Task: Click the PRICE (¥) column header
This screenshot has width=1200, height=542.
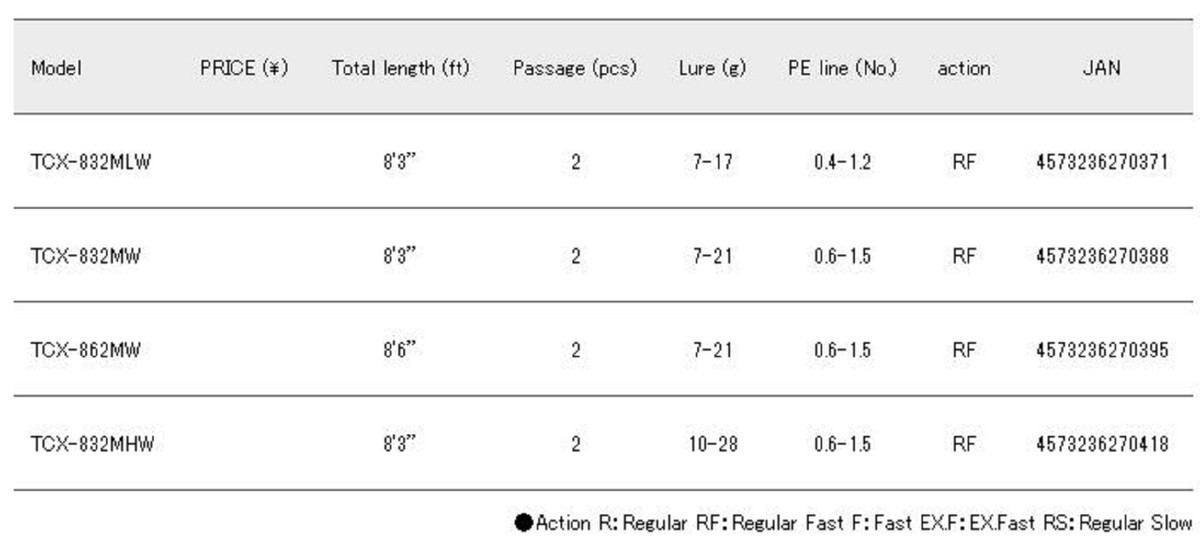Action: (x=244, y=69)
